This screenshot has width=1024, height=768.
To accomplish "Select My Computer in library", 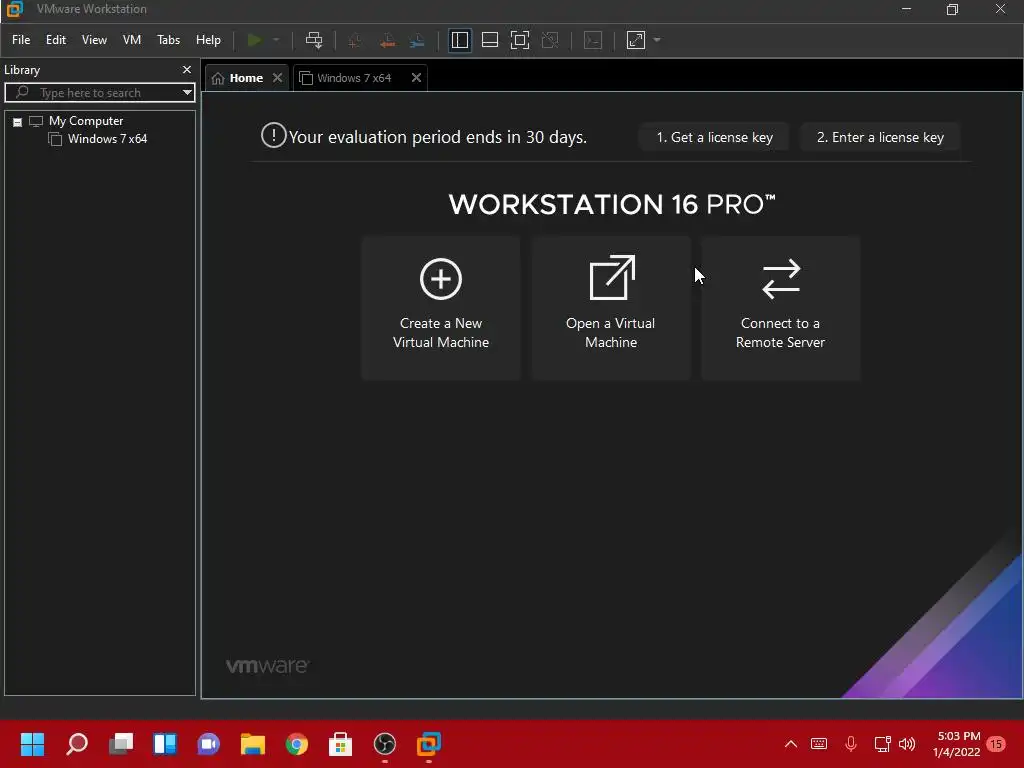I will coord(86,121).
